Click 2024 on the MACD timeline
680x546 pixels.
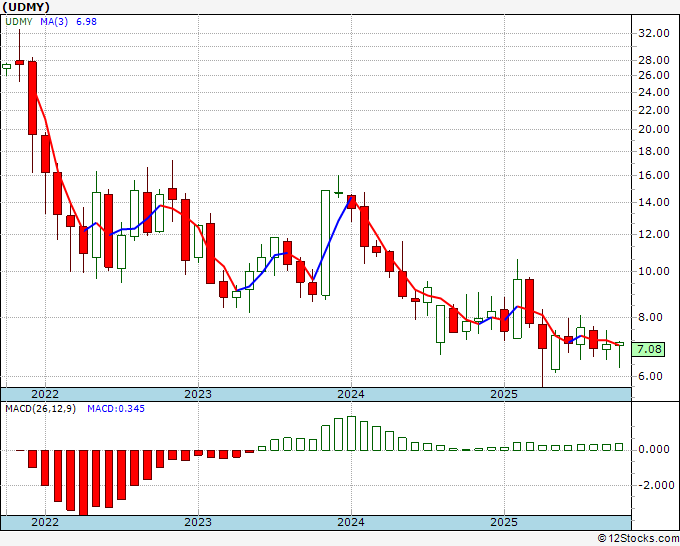(x=351, y=522)
